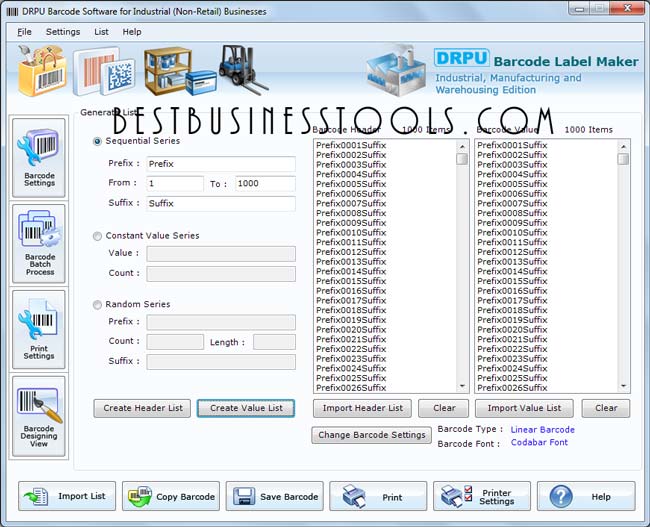
Task: Switch to Barcode Designing View icon
Action: [39, 416]
